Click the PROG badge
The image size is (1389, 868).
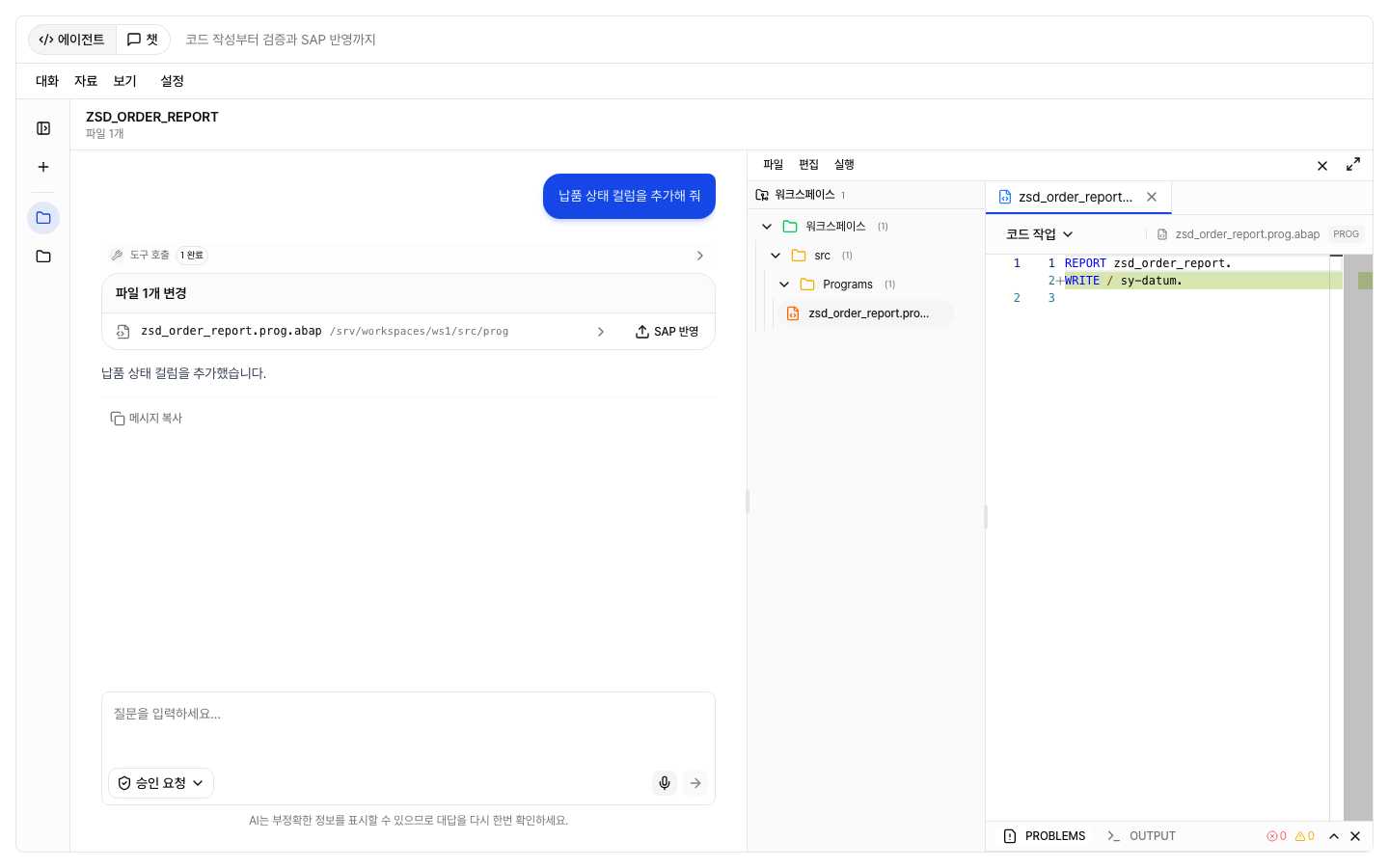(x=1346, y=234)
